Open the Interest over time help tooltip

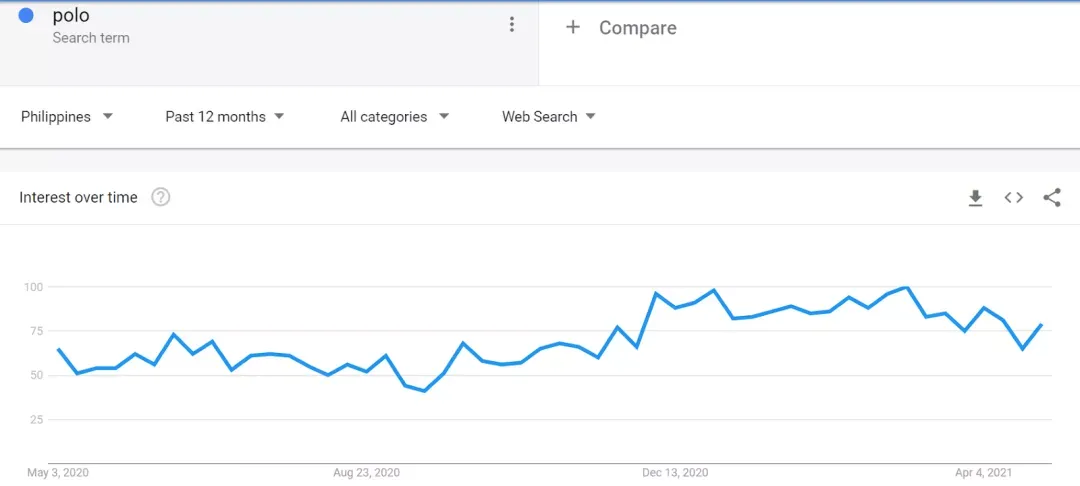click(160, 198)
